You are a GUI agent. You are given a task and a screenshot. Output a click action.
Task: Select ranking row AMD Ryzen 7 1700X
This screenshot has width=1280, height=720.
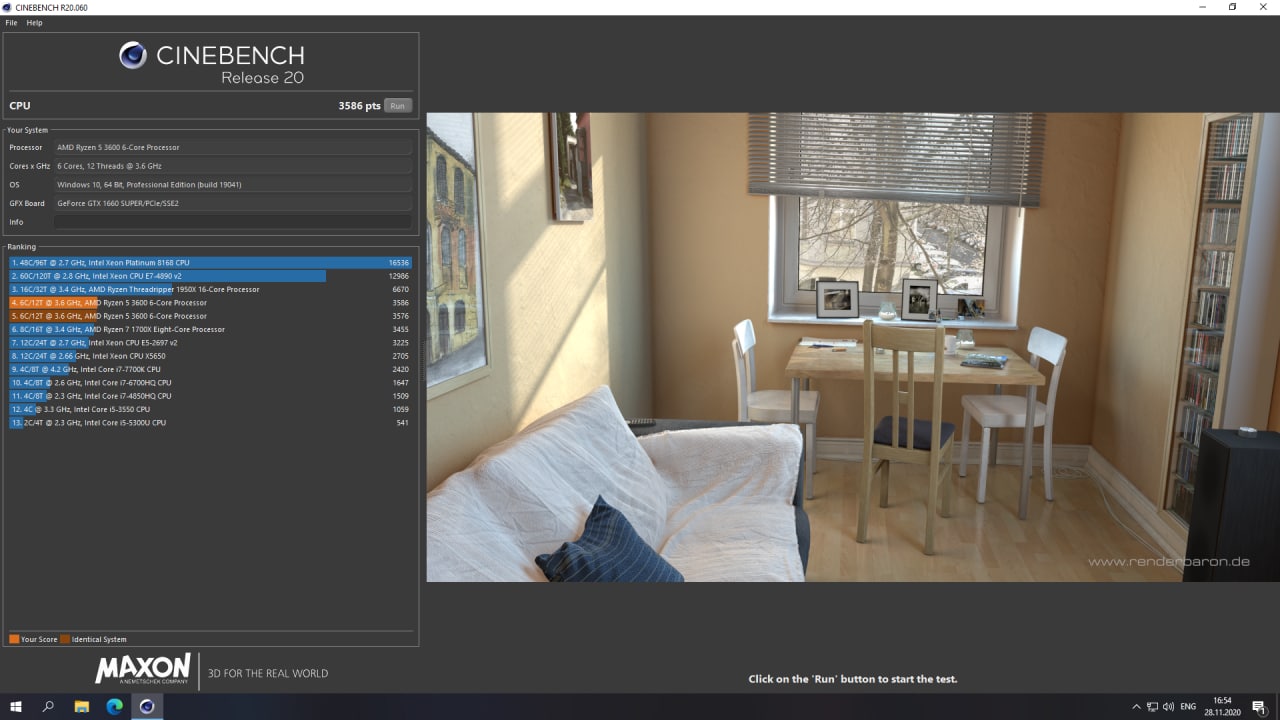tap(210, 329)
